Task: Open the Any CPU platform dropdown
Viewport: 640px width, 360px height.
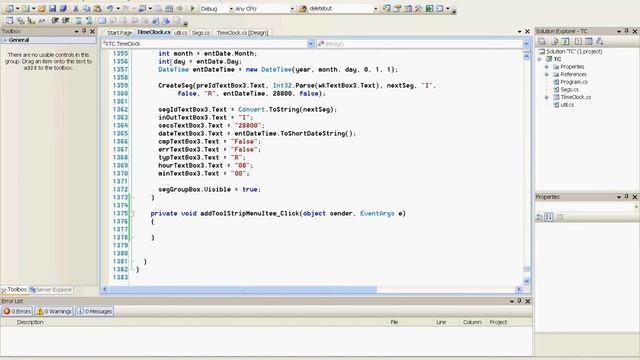Action: [292, 9]
